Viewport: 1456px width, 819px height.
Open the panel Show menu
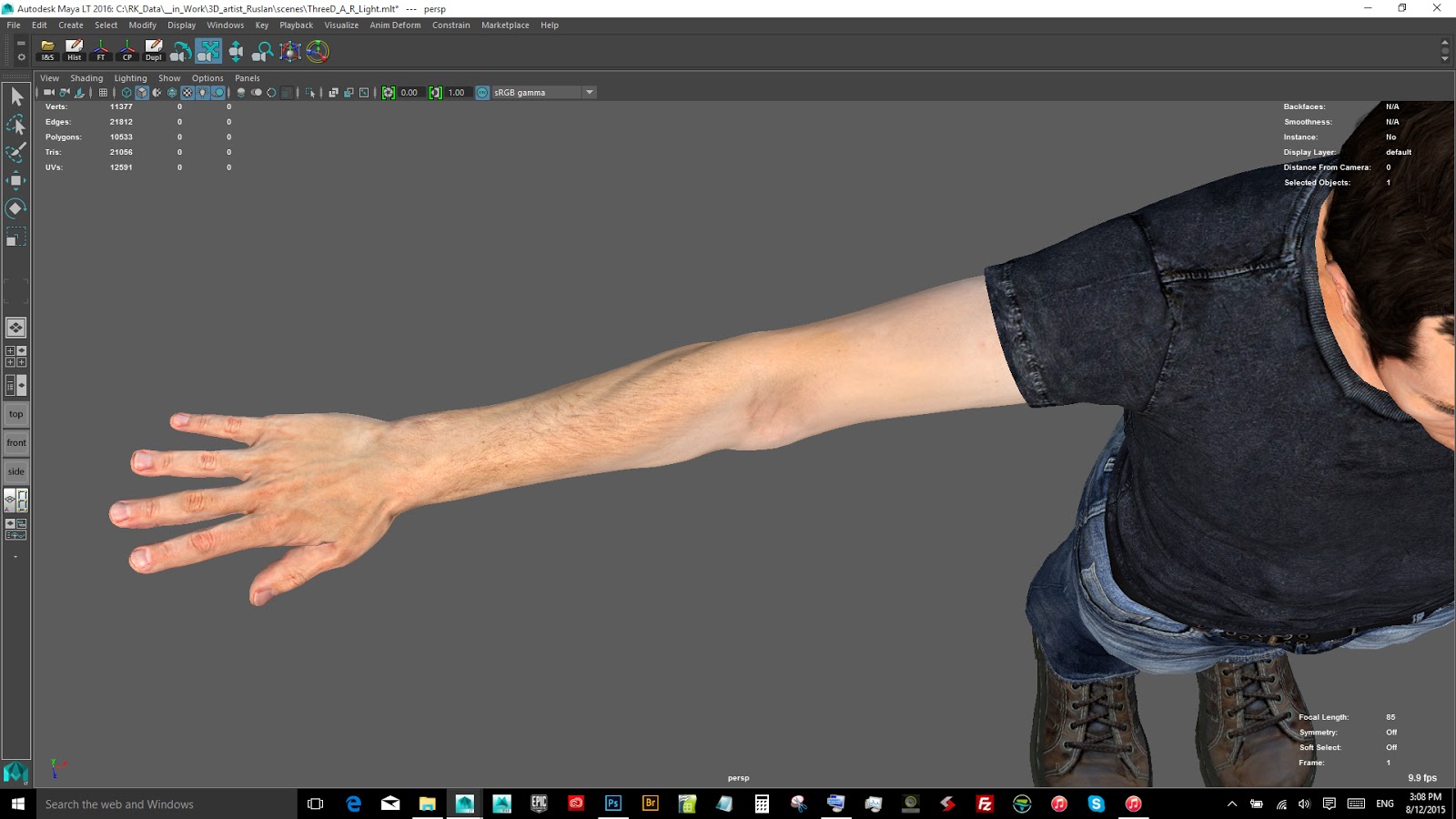(169, 78)
